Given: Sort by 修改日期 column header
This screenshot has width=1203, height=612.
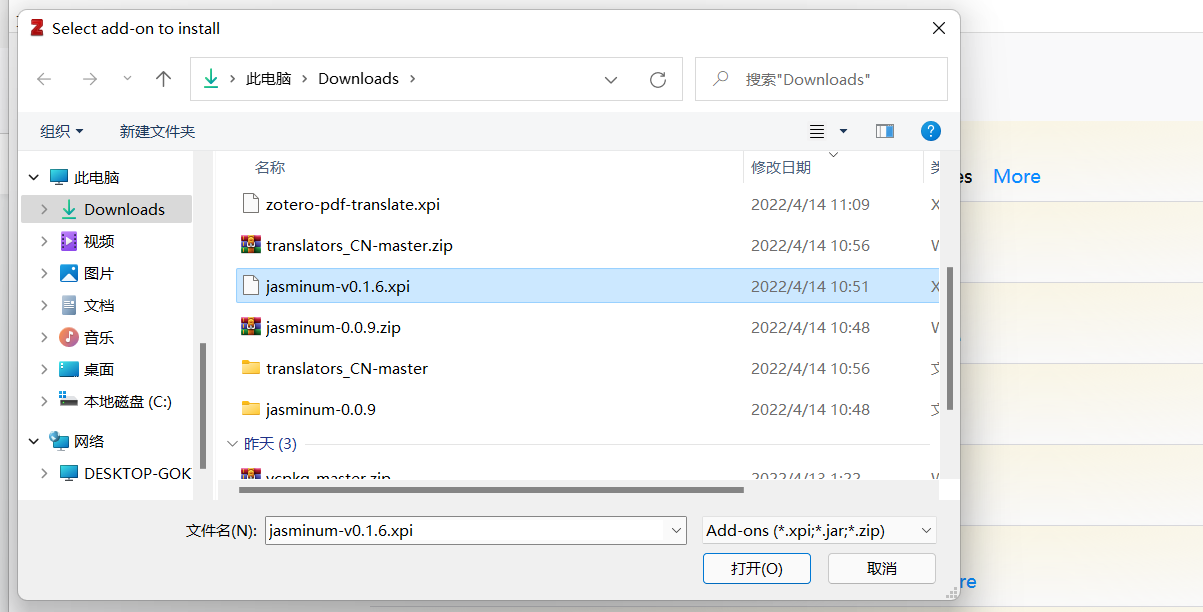Looking at the screenshot, I should (781, 167).
